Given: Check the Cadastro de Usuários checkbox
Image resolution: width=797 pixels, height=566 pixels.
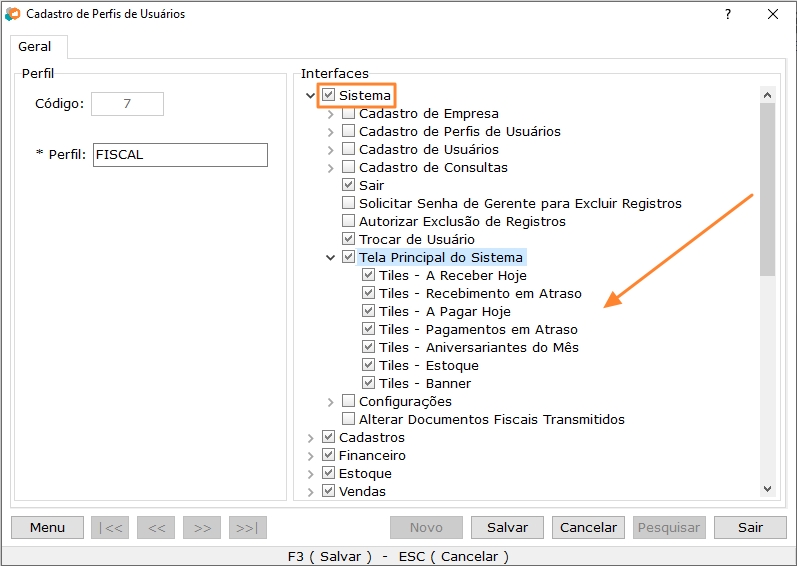Looking at the screenshot, I should [x=348, y=149].
